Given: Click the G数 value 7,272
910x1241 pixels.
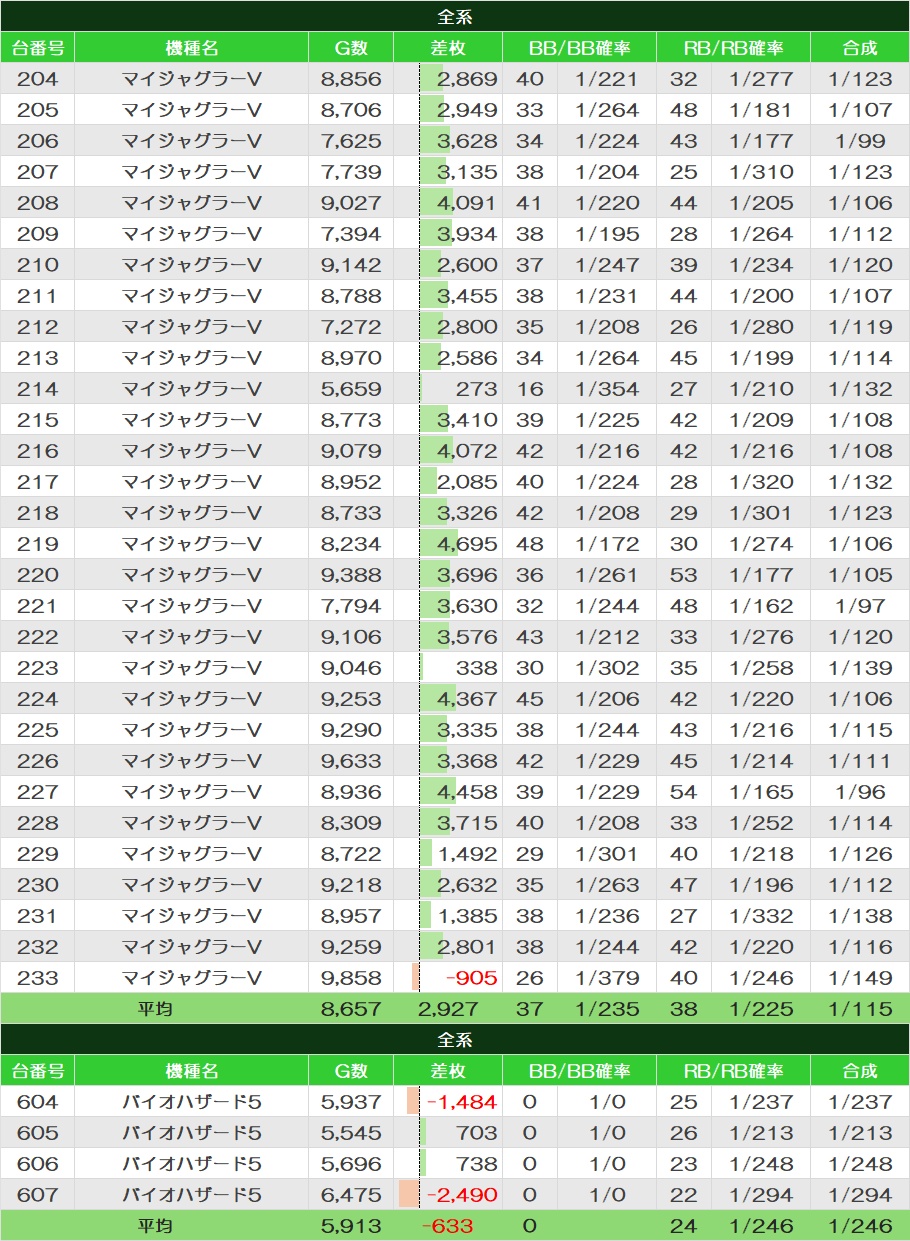Looking at the screenshot, I should click(351, 327).
